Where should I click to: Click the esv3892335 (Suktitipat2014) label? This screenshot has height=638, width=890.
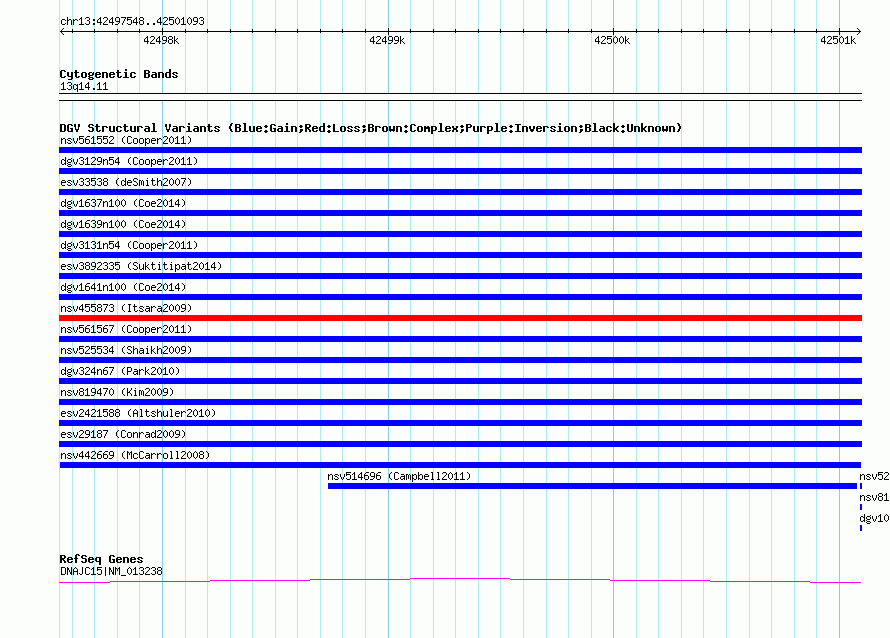tap(141, 267)
